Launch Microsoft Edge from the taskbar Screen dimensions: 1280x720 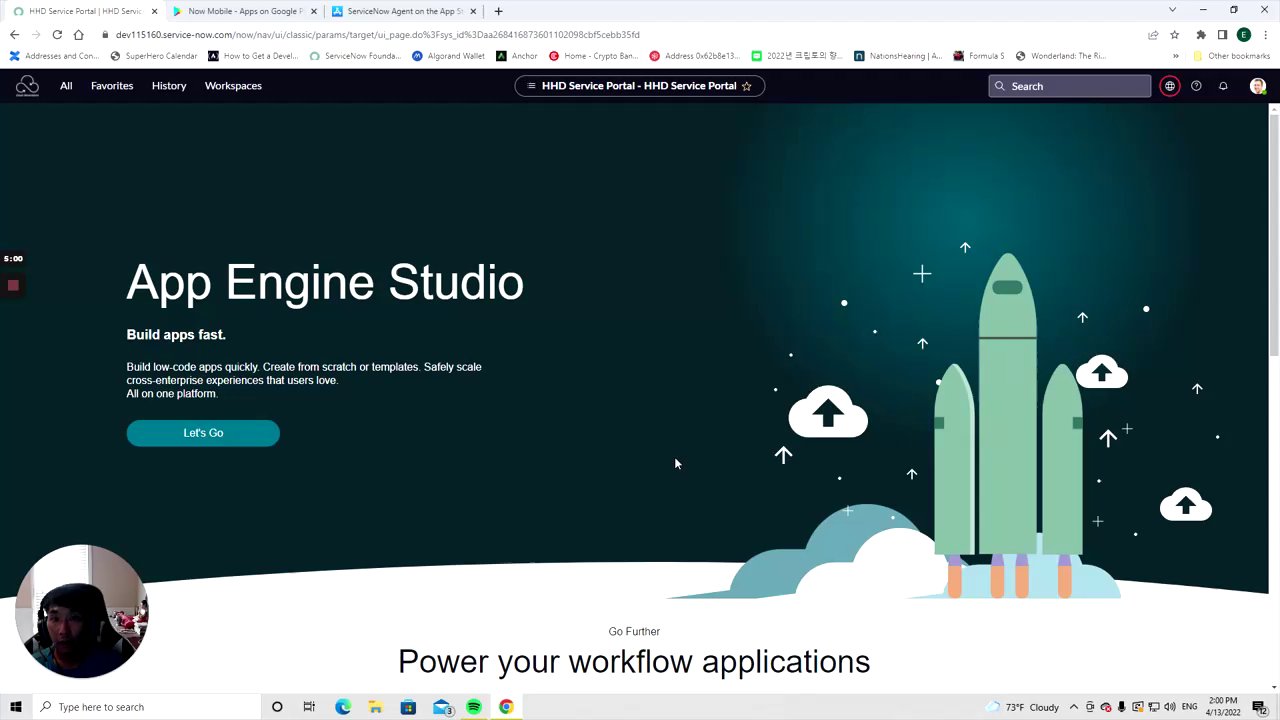click(343, 707)
